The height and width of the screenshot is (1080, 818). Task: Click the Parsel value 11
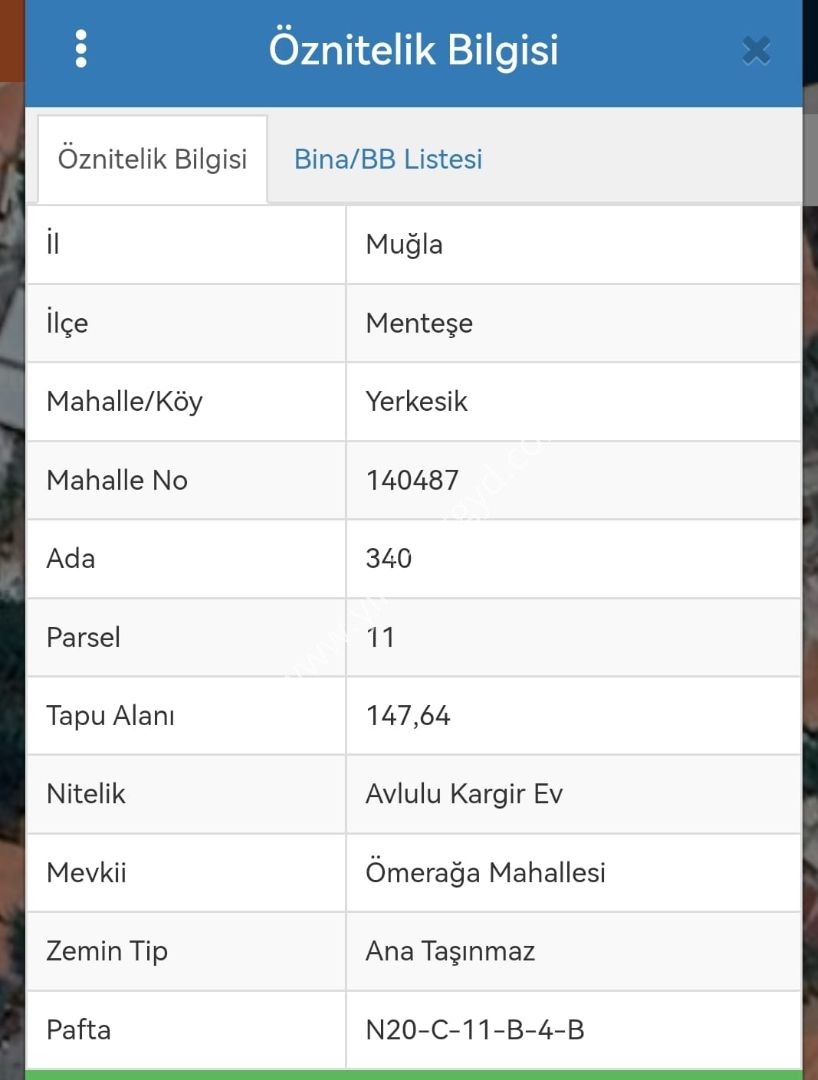click(380, 637)
